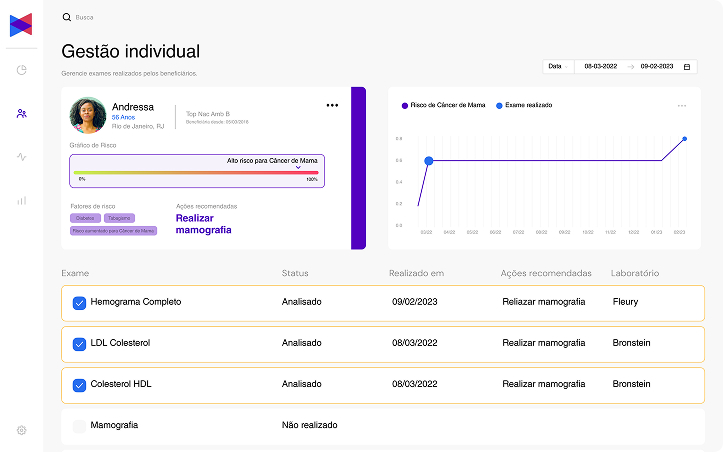Open the chart options three-dot menu

[x=682, y=105]
